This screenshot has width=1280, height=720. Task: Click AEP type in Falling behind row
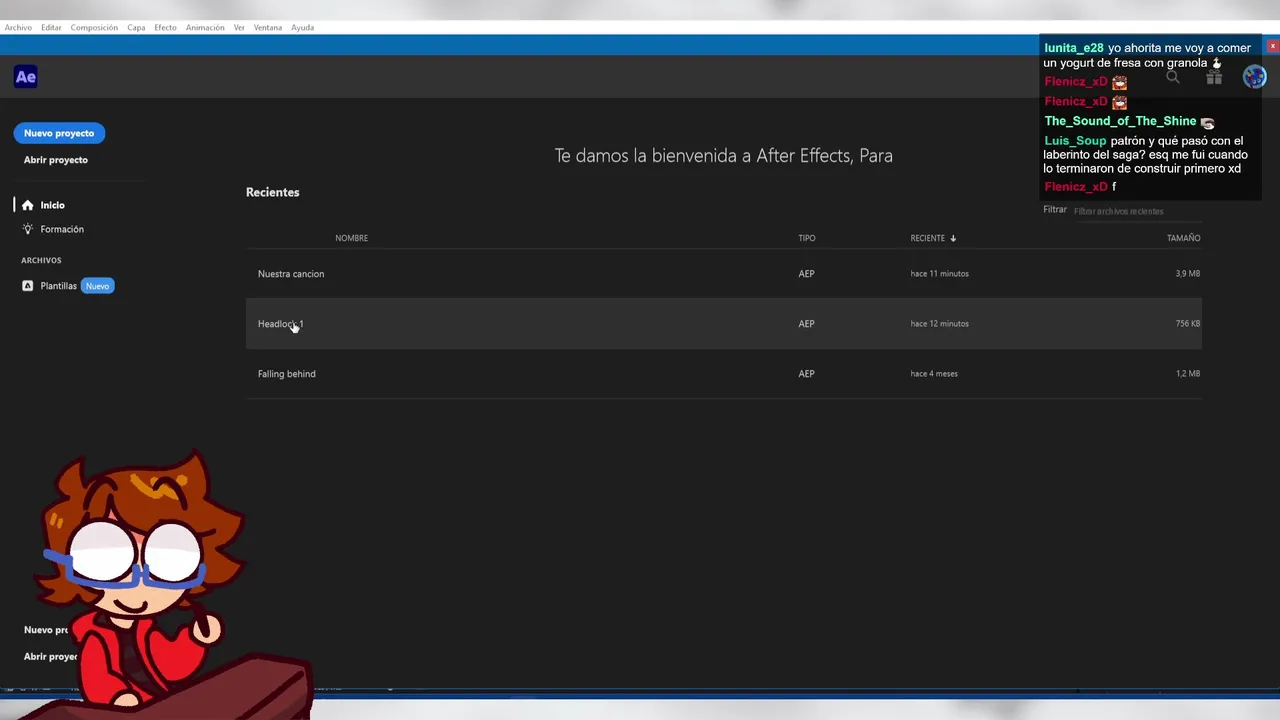pyautogui.click(x=806, y=374)
